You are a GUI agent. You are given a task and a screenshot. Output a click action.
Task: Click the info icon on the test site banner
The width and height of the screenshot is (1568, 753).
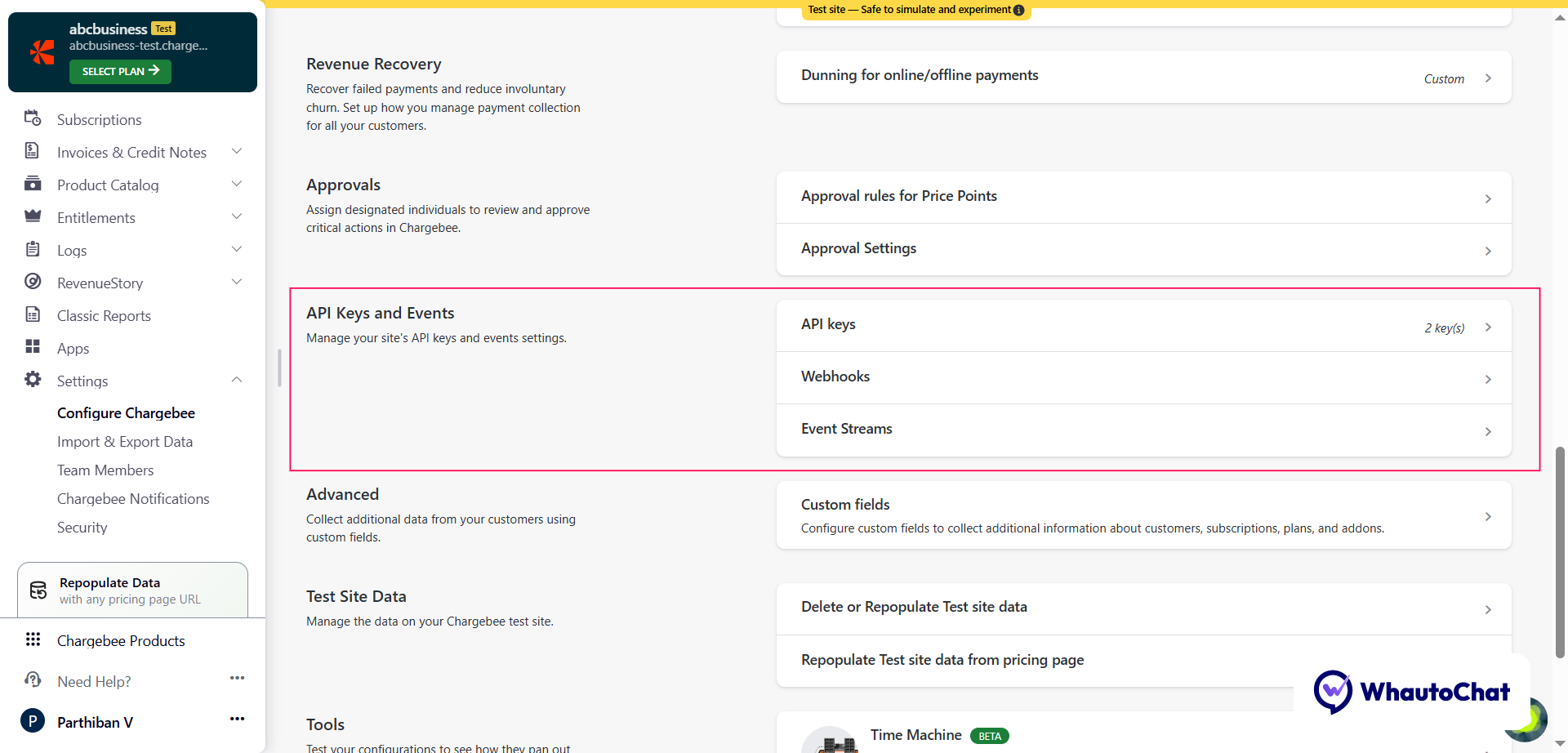point(1018,11)
